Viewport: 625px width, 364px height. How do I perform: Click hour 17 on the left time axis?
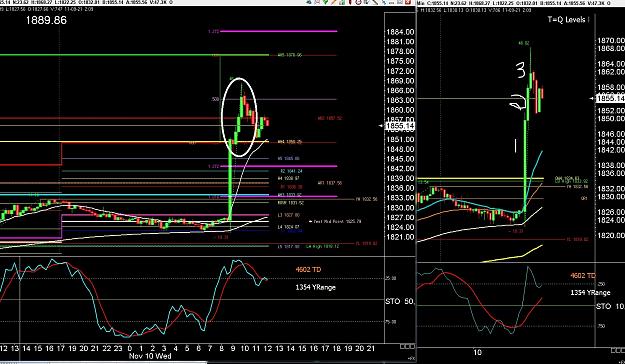click(x=61, y=348)
